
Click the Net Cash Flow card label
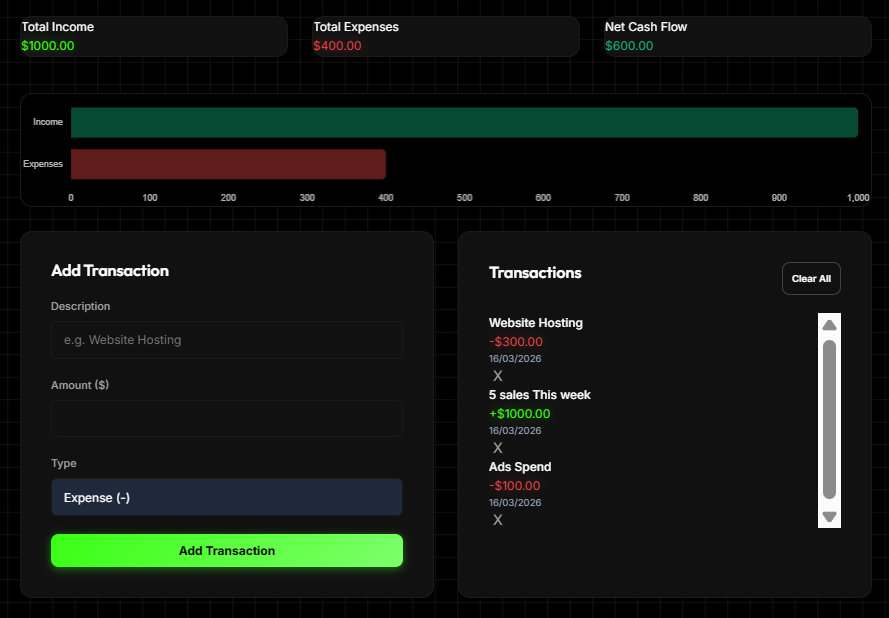(646, 27)
